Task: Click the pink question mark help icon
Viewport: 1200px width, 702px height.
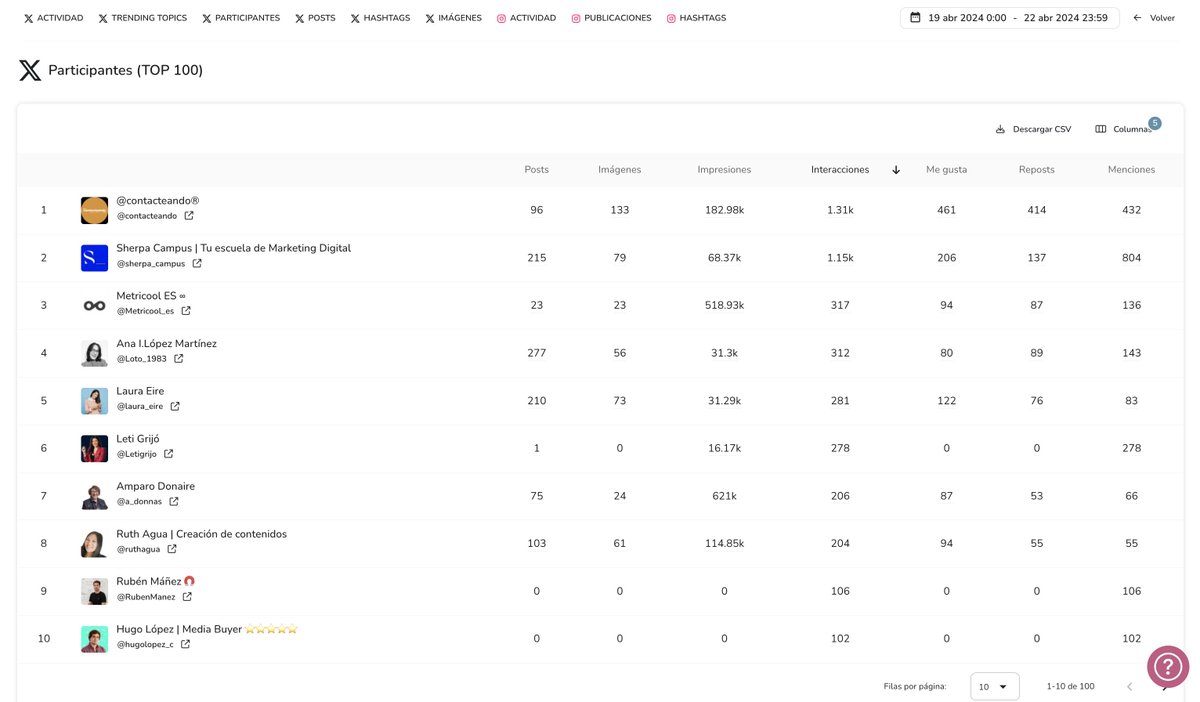Action: pos(1167,666)
